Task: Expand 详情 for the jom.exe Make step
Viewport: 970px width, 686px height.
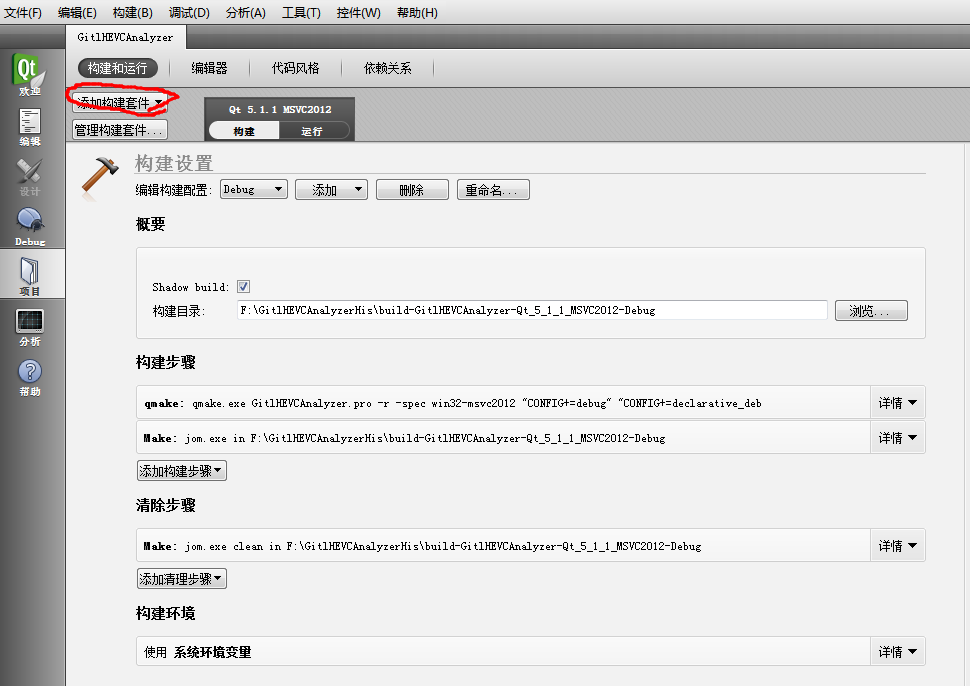Action: [897, 437]
